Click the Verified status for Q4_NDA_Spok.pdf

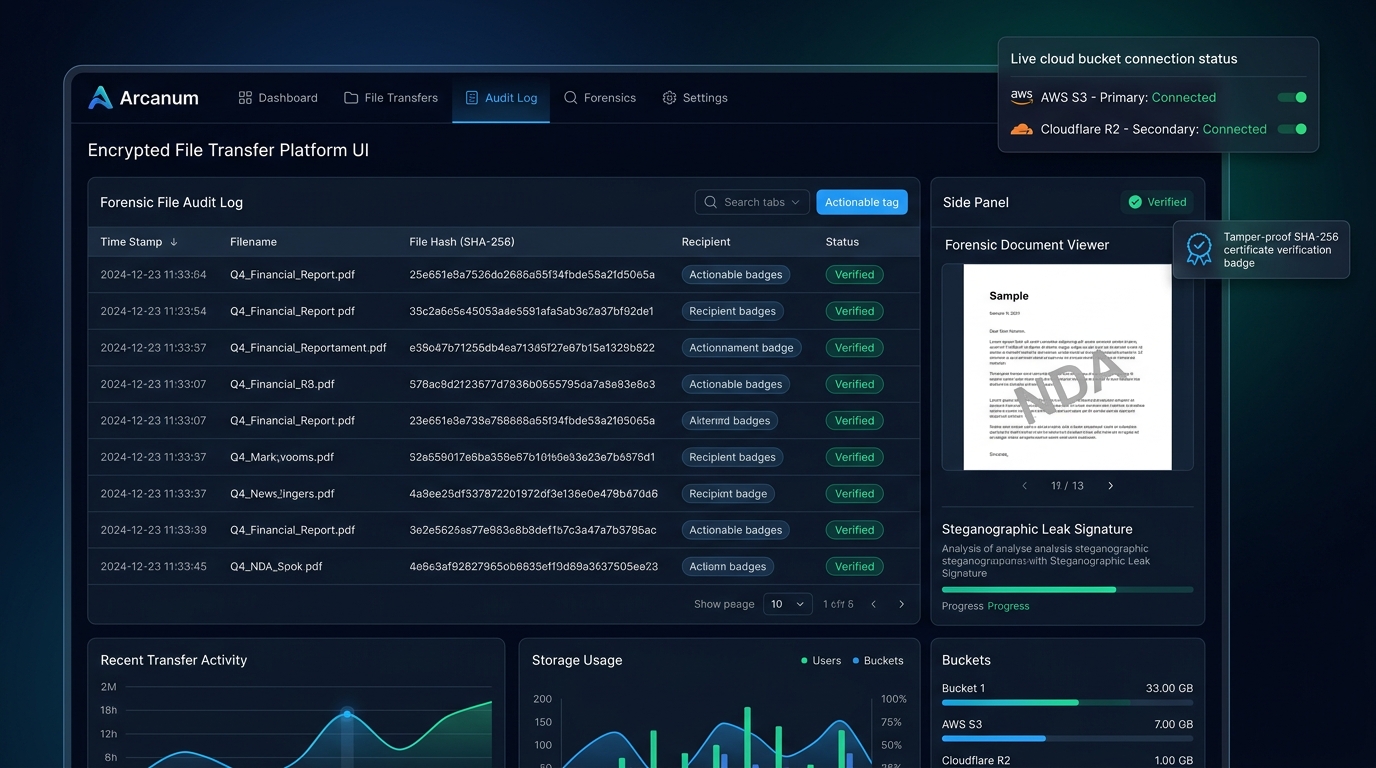tap(855, 567)
